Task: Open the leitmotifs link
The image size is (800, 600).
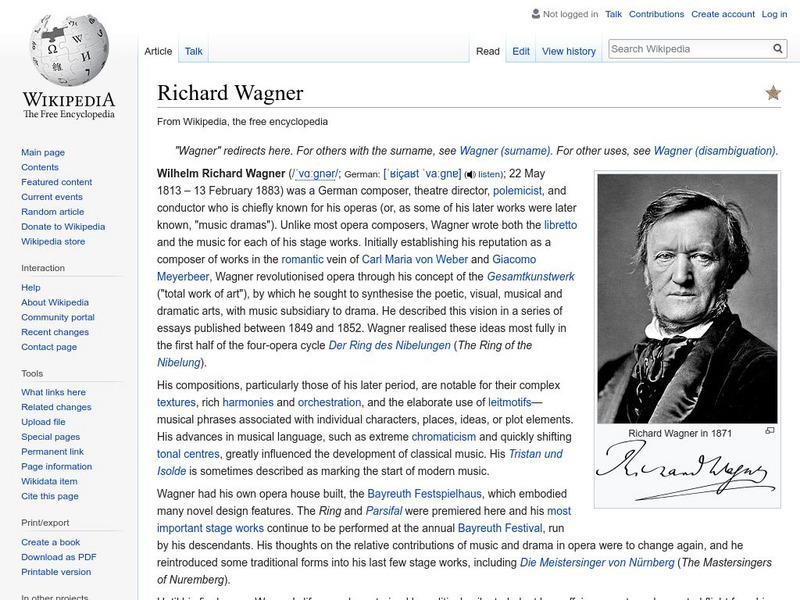Action: [x=510, y=403]
